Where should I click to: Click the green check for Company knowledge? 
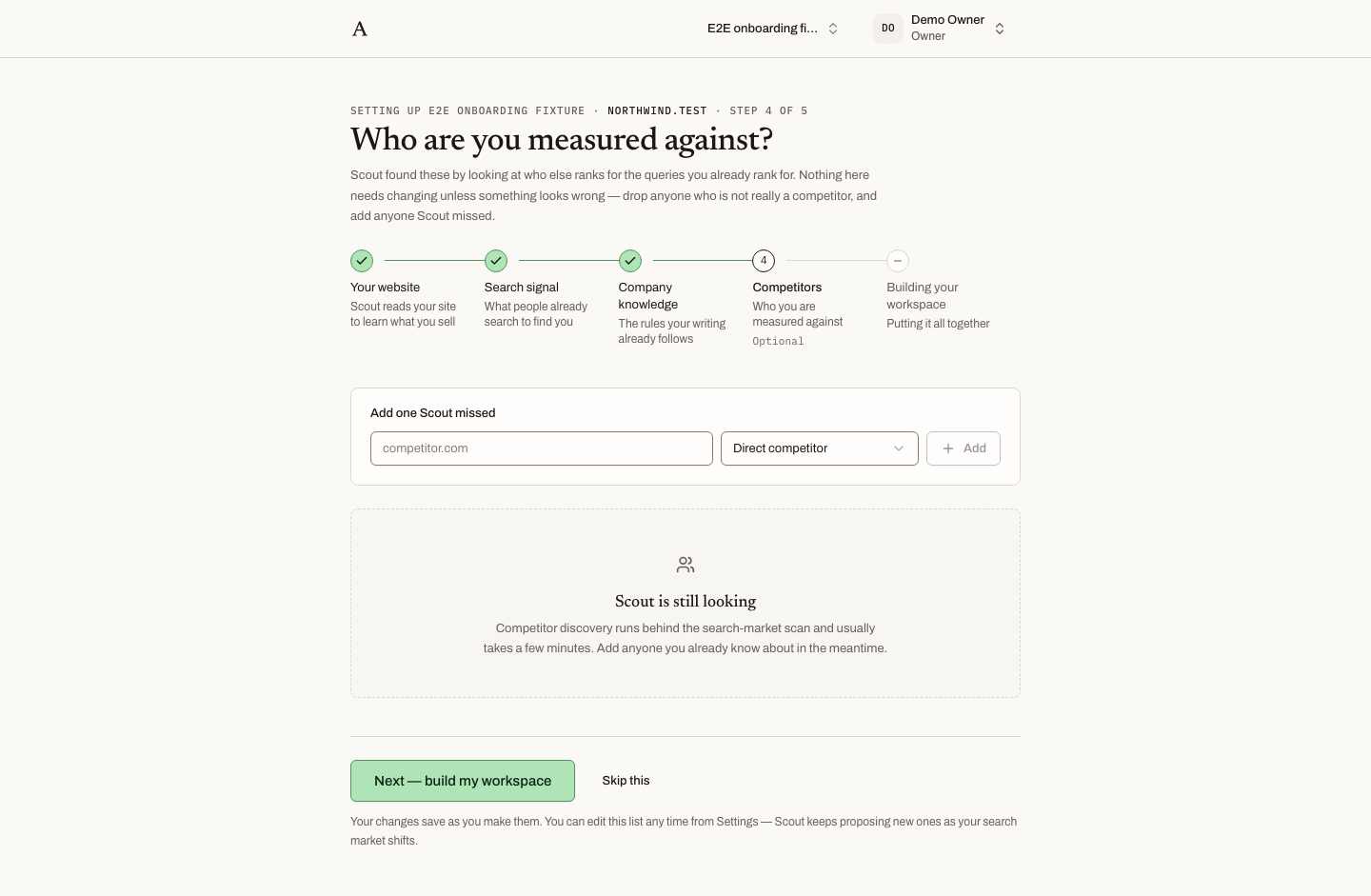click(x=630, y=261)
